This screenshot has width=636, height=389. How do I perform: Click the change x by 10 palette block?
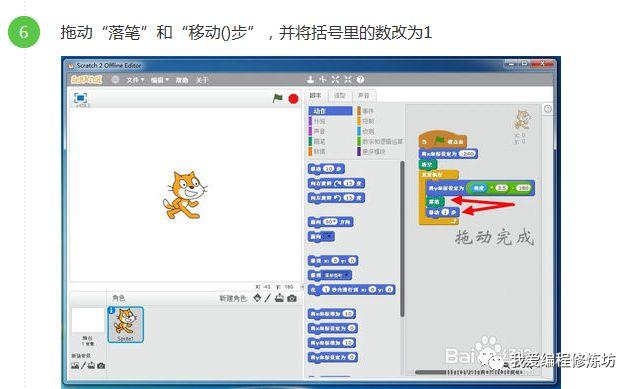tap(332, 314)
